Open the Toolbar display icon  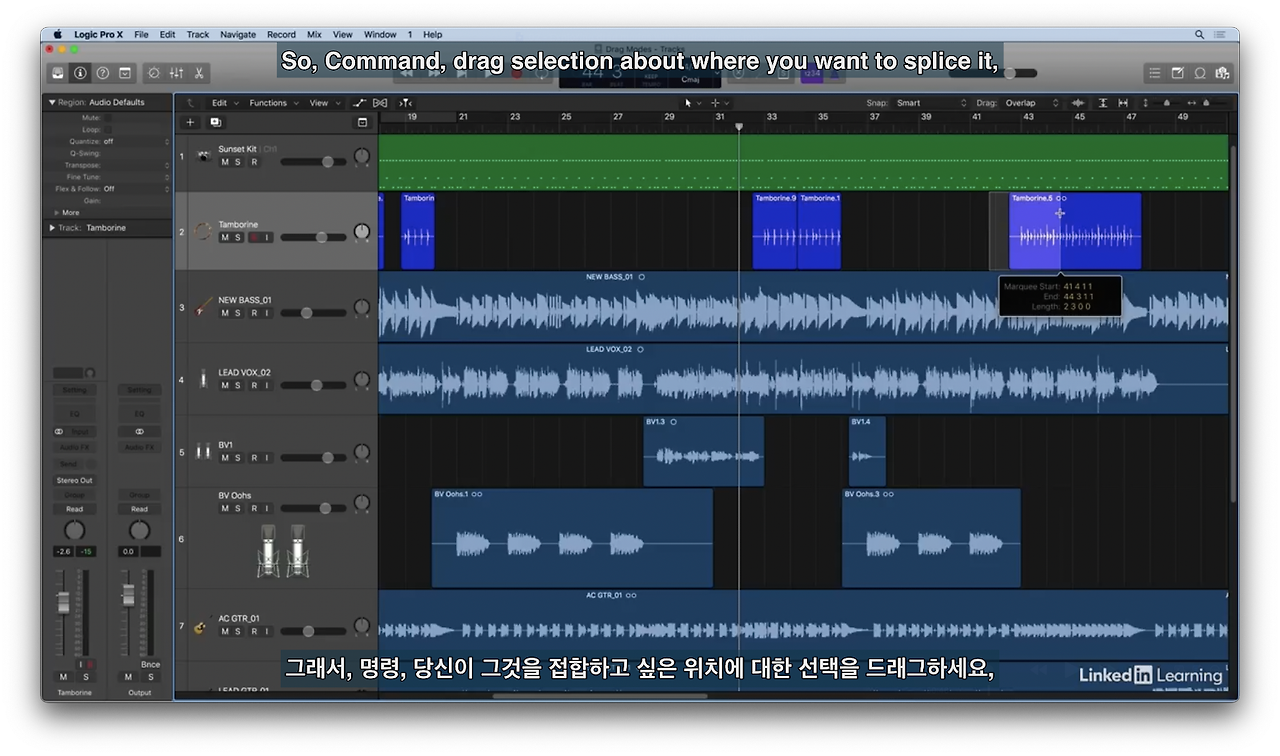click(125, 73)
